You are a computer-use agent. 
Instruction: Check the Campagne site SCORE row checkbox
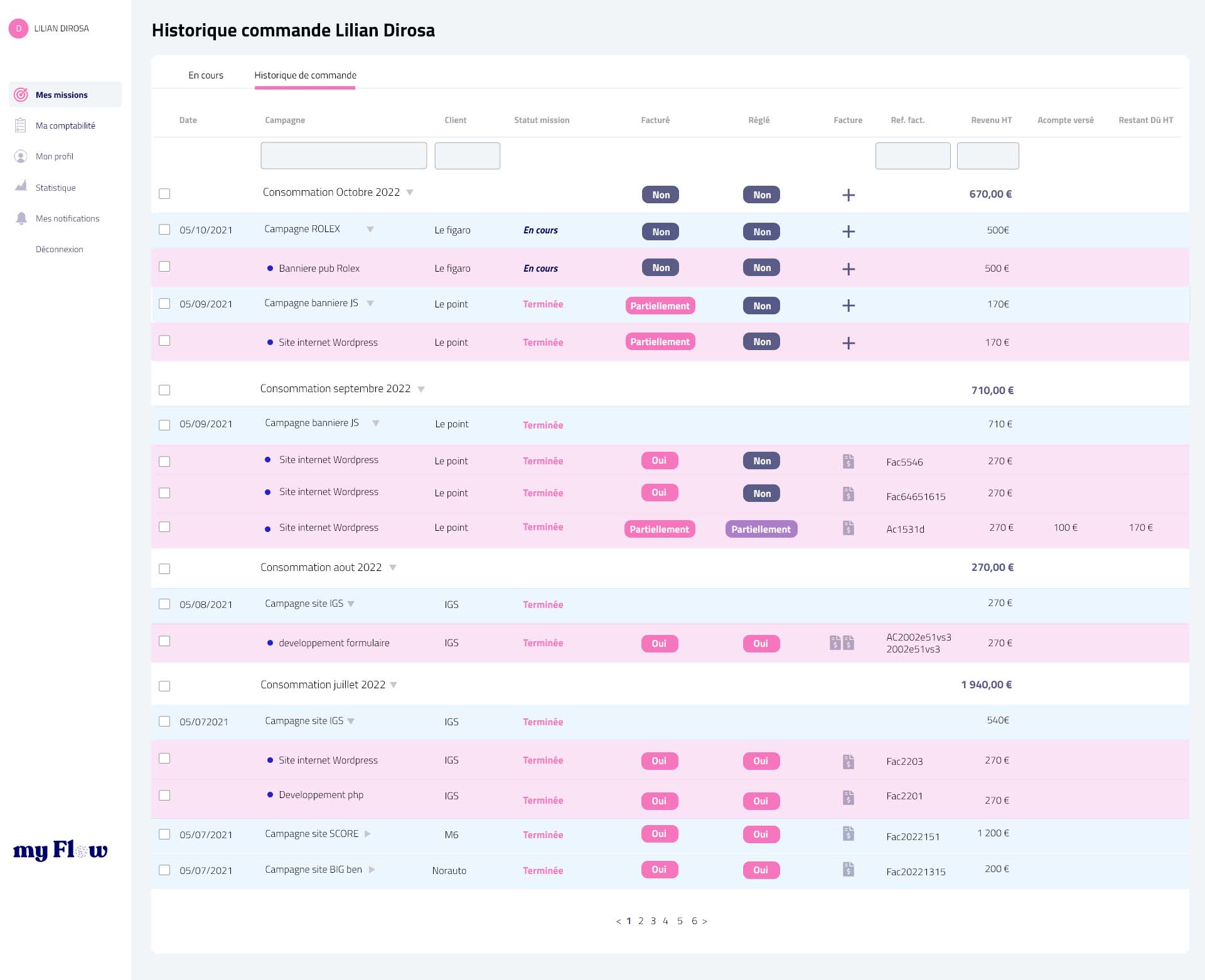coord(164,834)
